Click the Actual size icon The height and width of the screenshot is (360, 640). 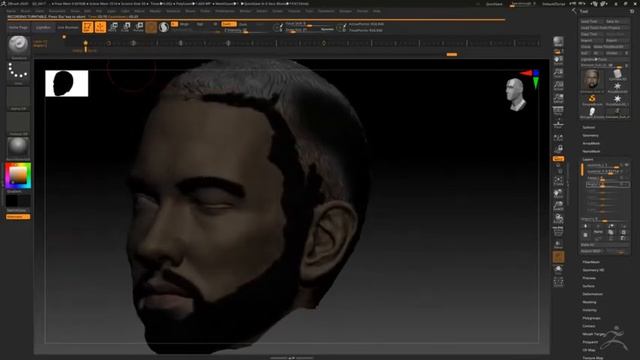point(558,86)
